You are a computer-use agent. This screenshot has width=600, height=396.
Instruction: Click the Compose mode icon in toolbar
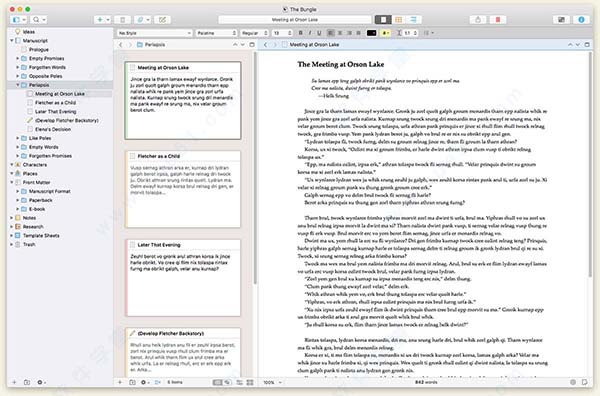click(x=561, y=20)
